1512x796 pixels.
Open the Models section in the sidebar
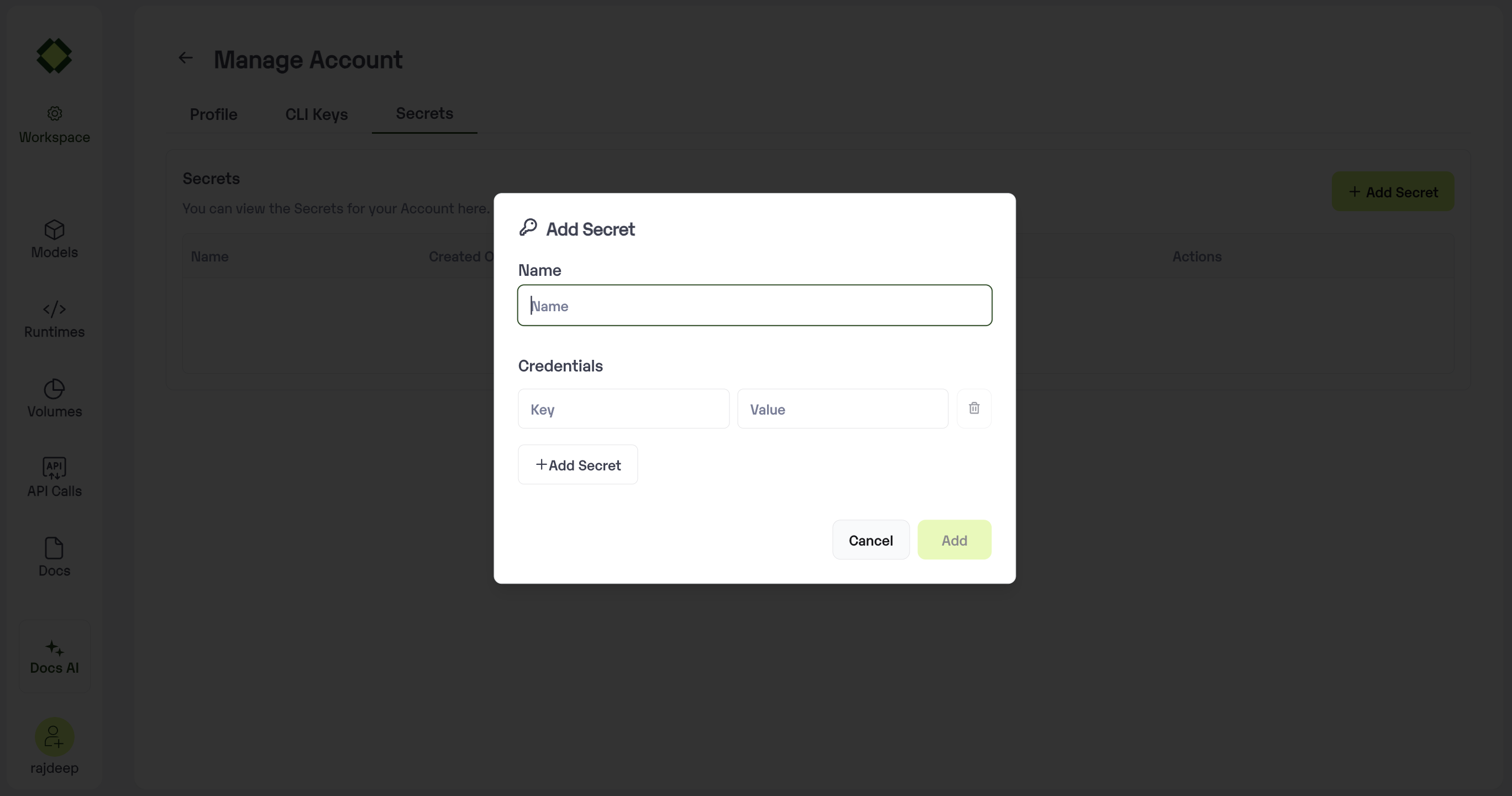click(54, 239)
